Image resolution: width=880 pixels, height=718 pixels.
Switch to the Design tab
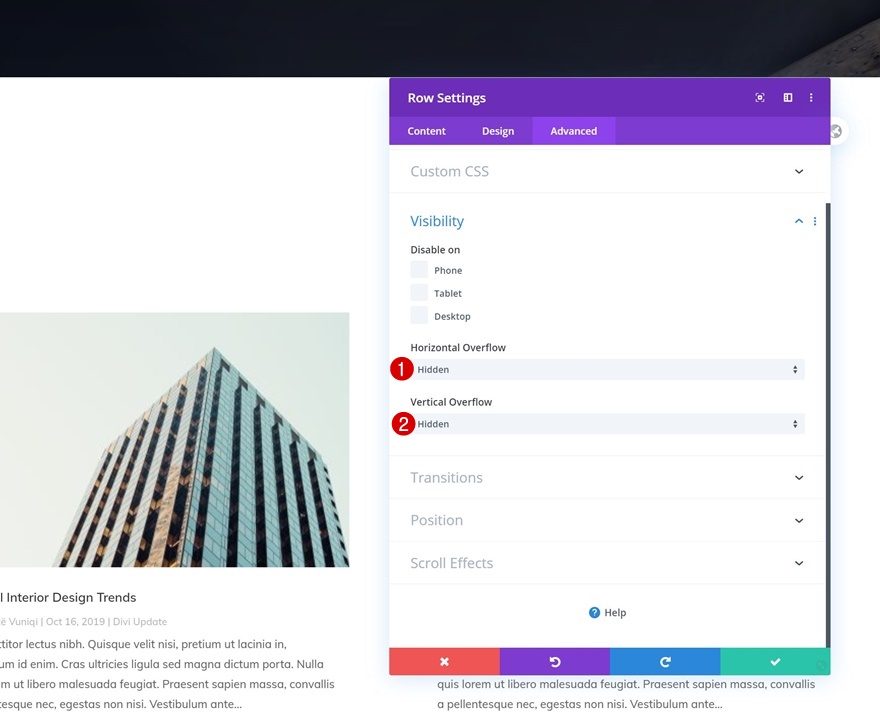tap(498, 131)
